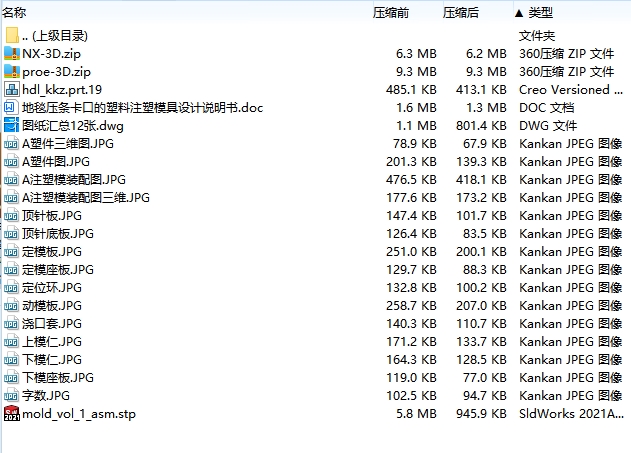Click the JPG icon of 上模仁.JPG
Viewport: 631px width, 453px height.
pyautogui.click(x=11, y=342)
